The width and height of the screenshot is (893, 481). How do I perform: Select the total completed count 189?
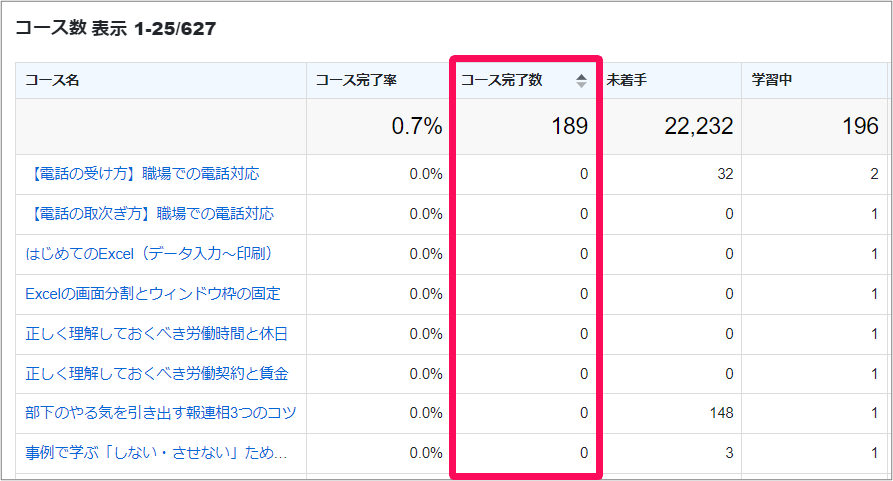pyautogui.click(x=570, y=126)
